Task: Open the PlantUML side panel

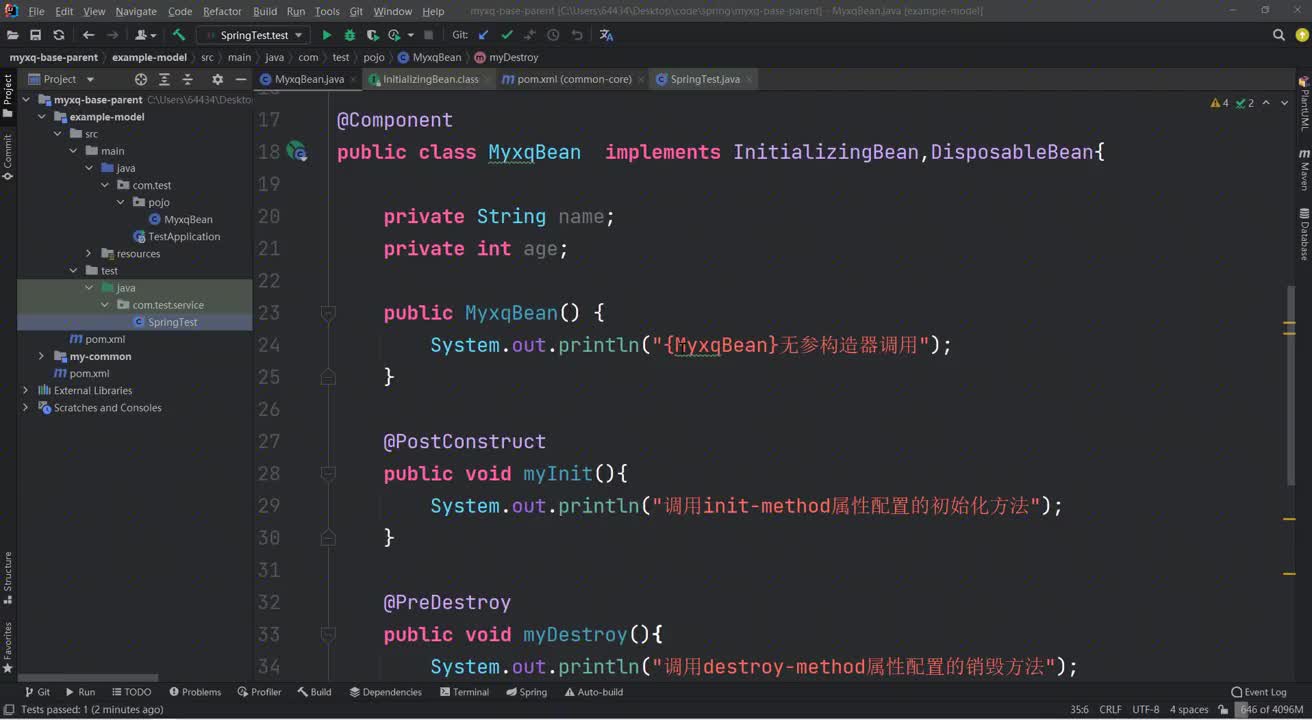Action: tap(1304, 104)
